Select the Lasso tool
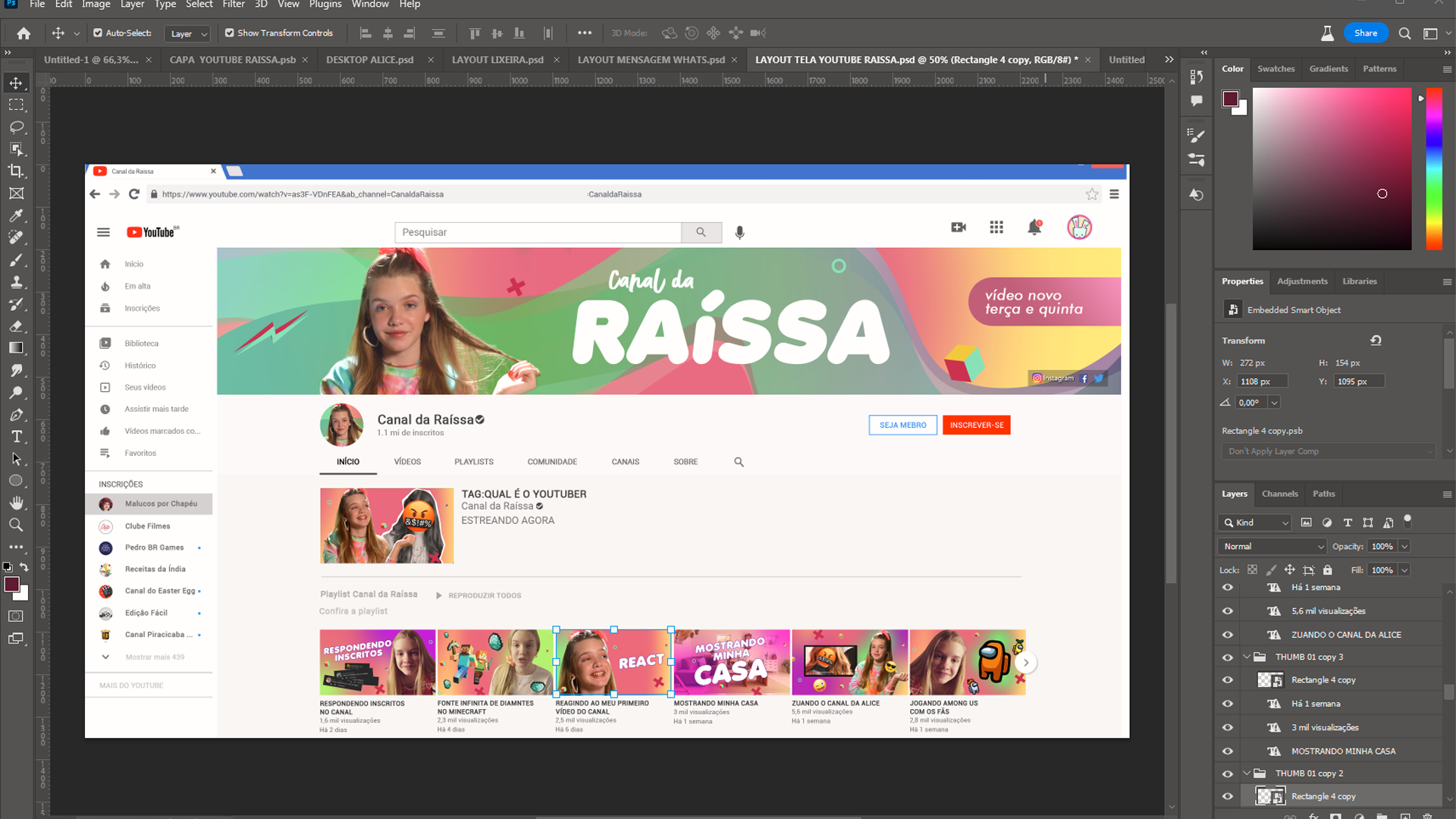Viewport: 1456px width, 819px height. point(16,127)
